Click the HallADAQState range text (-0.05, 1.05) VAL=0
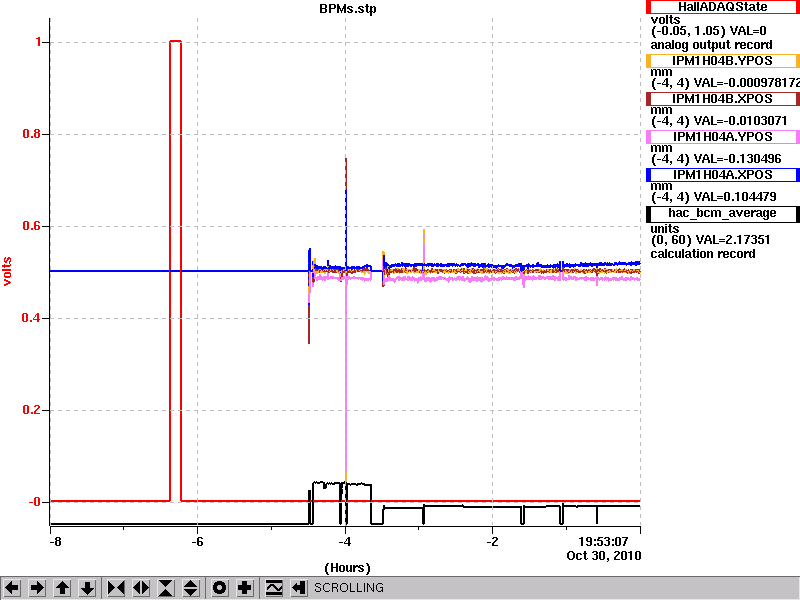The height and width of the screenshot is (600, 800). click(709, 31)
